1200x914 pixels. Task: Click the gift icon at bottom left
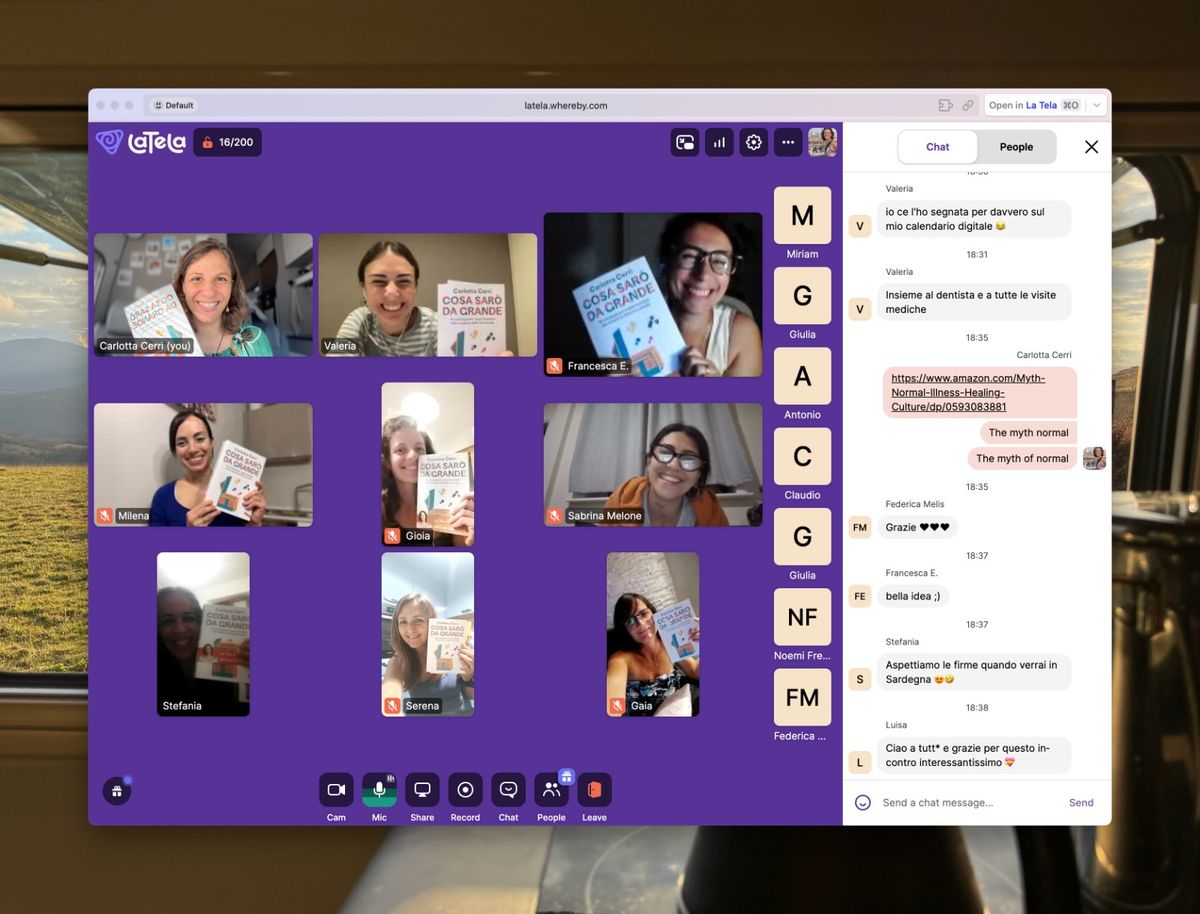tap(117, 791)
